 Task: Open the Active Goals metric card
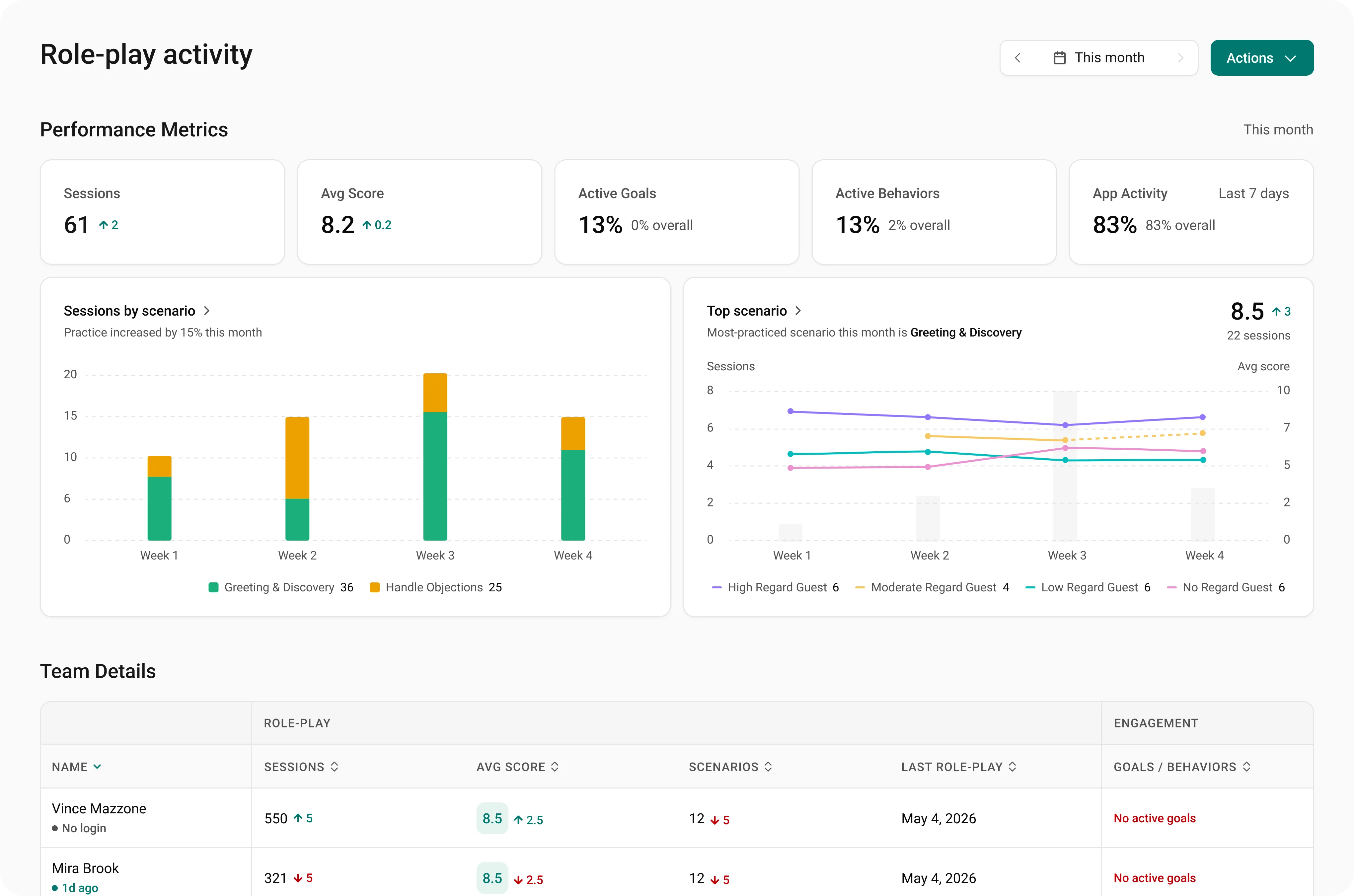[x=676, y=212]
